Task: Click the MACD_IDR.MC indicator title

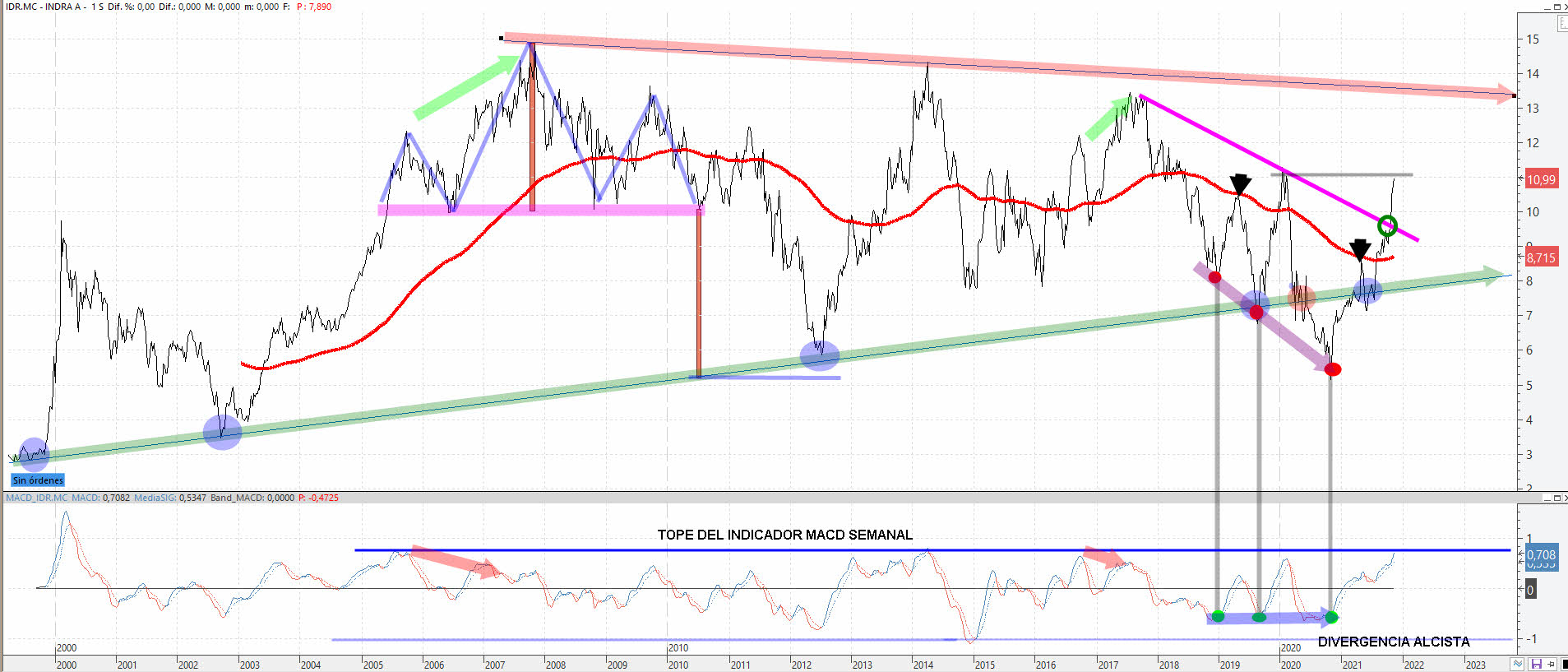Action: pyautogui.click(x=37, y=498)
